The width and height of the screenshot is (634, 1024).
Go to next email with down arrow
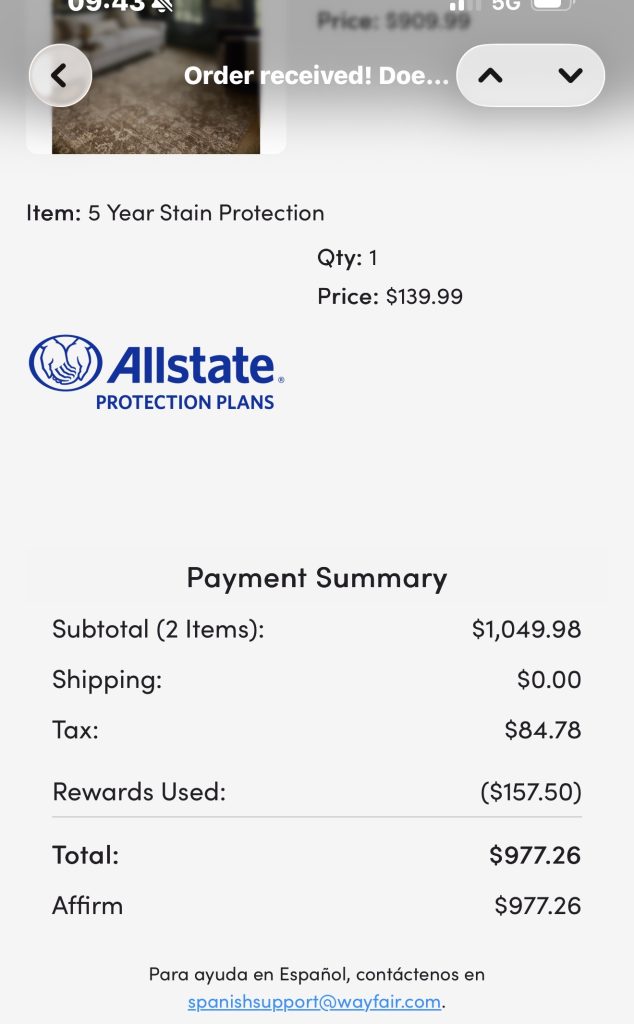(x=570, y=76)
